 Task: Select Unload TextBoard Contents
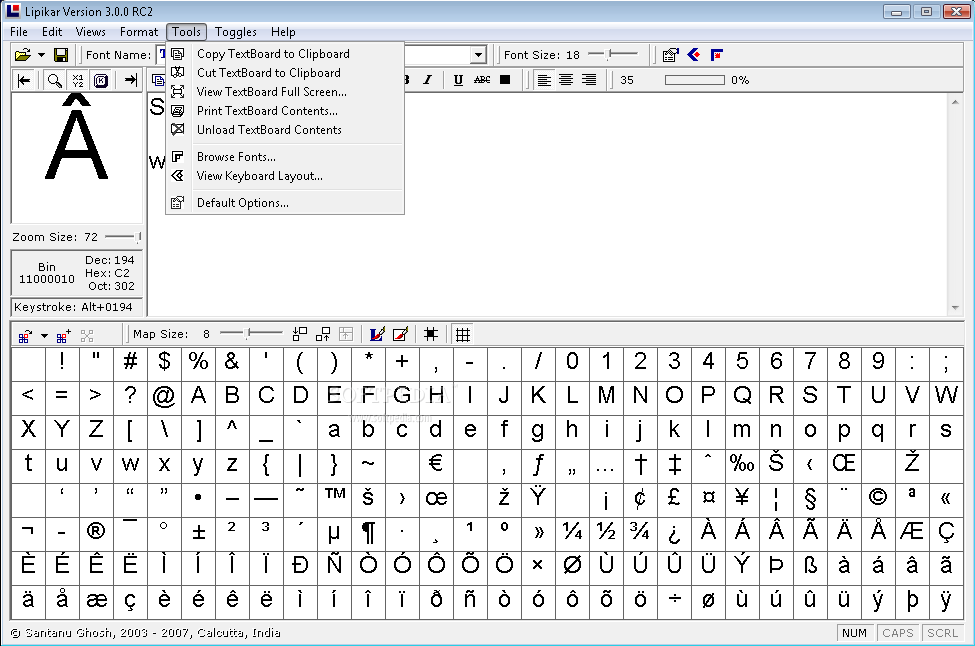pos(285,130)
